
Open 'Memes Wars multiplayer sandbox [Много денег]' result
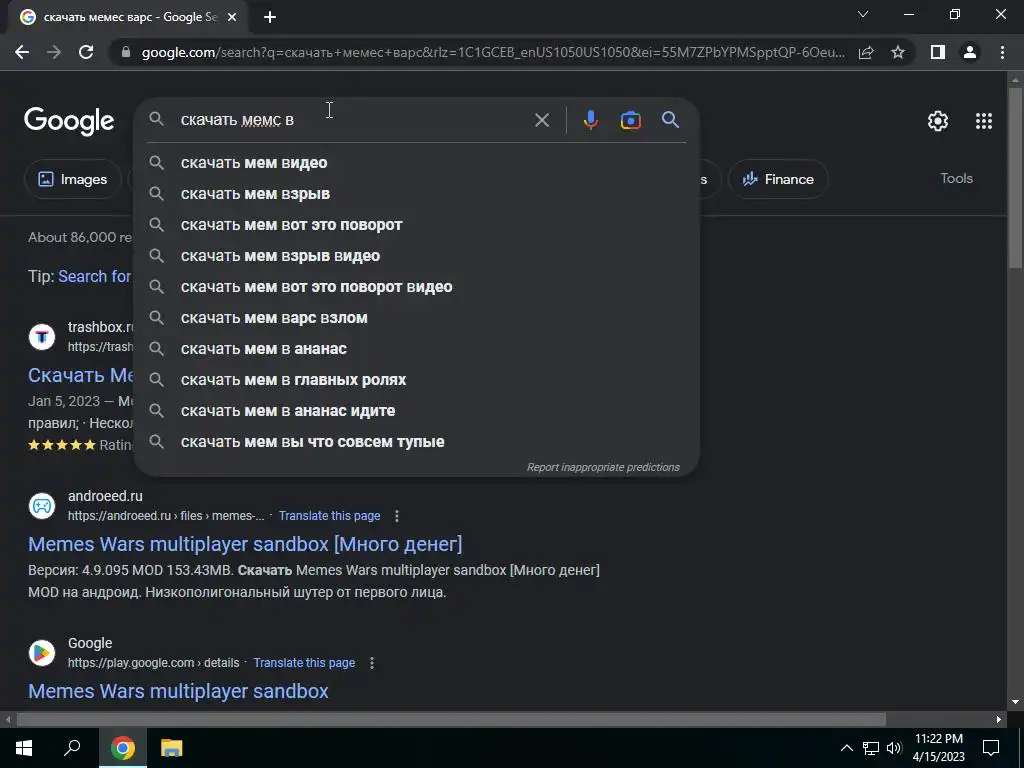tap(245, 544)
